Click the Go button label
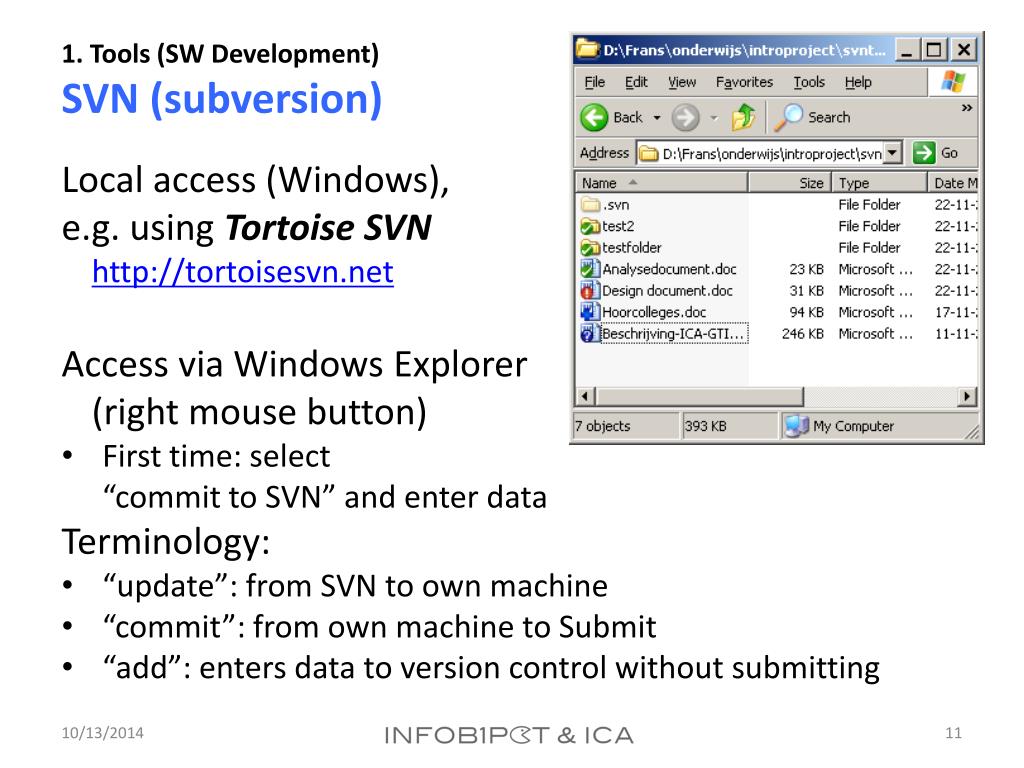 (950, 153)
